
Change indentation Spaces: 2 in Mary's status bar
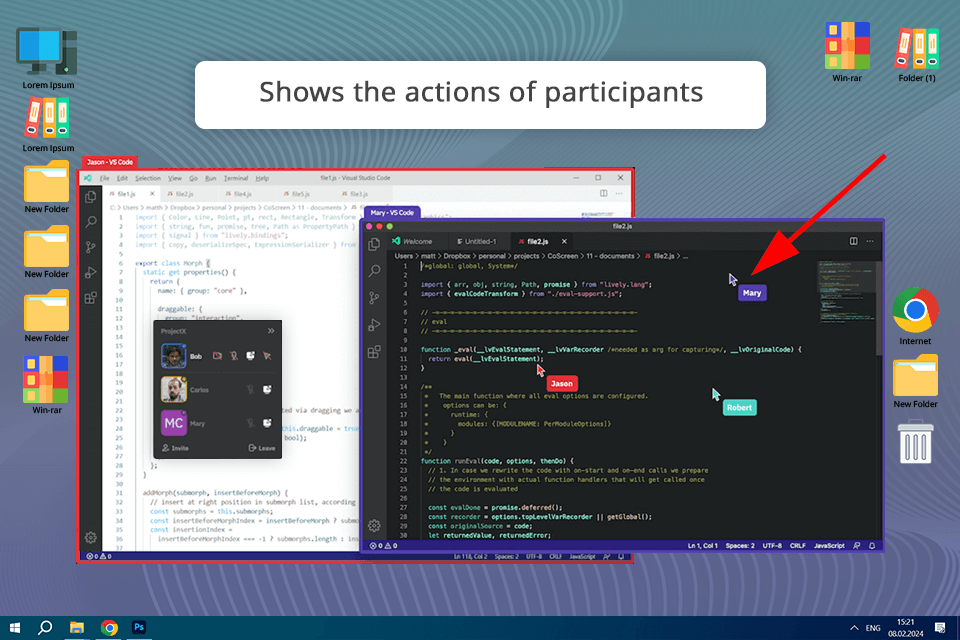click(740, 546)
